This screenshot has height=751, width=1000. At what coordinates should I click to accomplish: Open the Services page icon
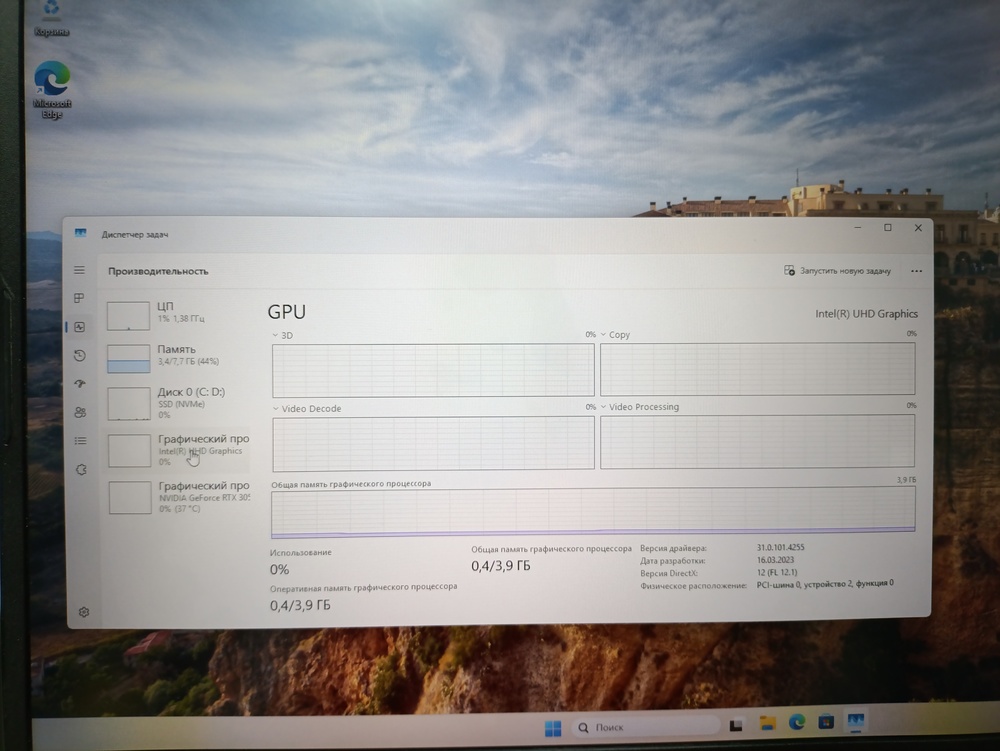click(81, 470)
